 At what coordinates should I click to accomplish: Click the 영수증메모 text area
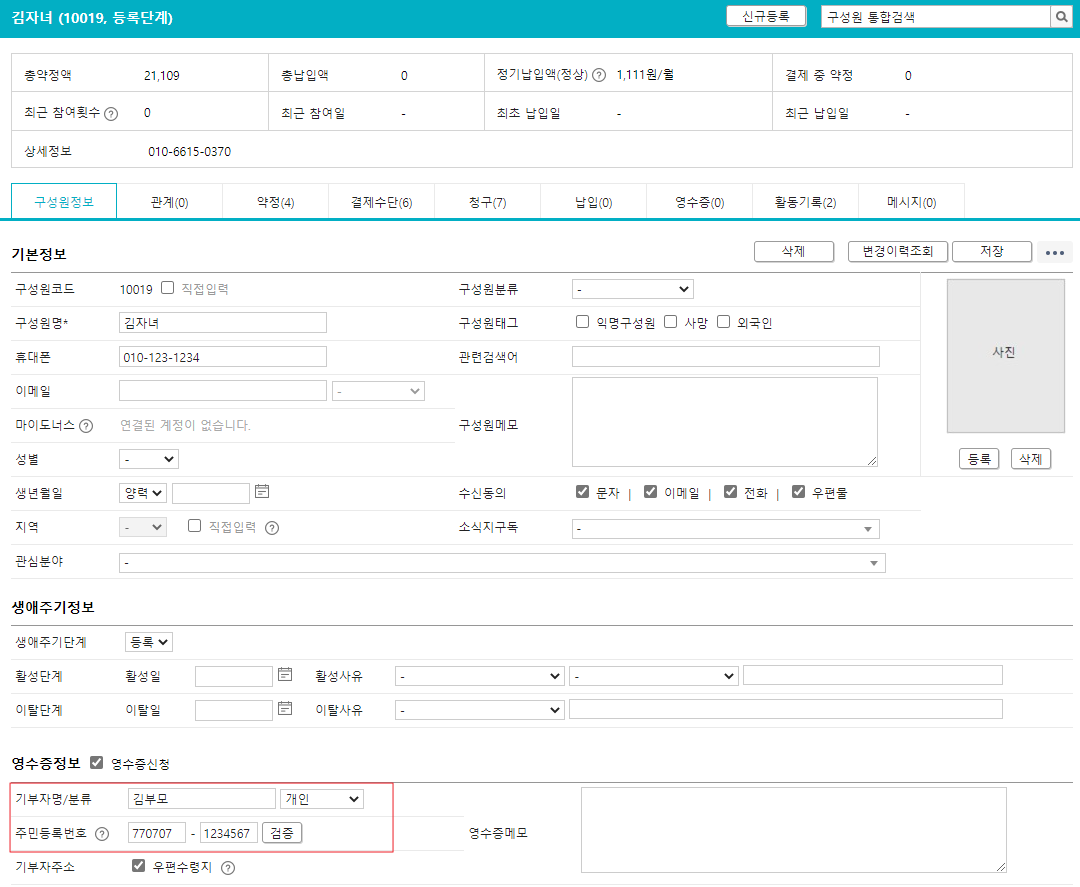(x=793, y=830)
